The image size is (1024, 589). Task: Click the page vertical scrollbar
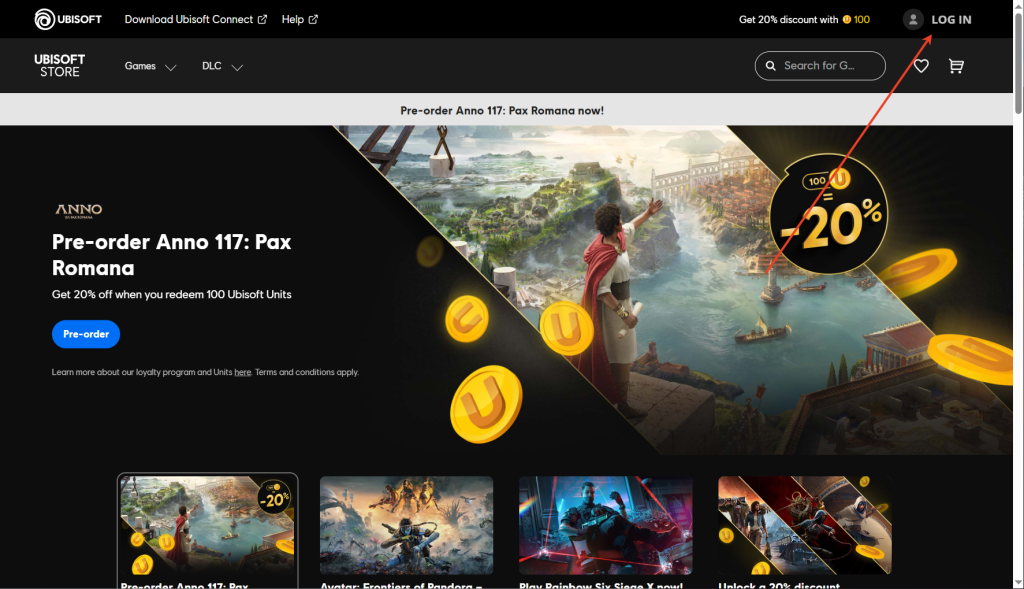(x=1018, y=300)
